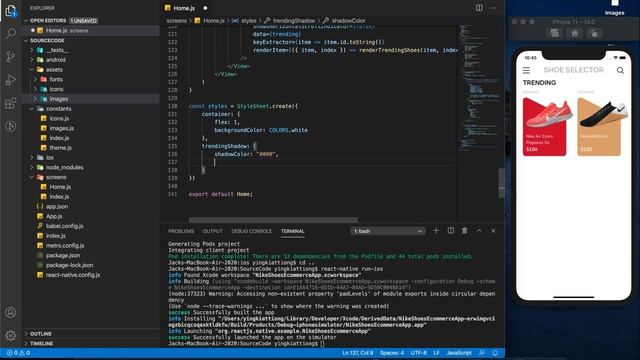Open the Search view in activity bar
Screen dimensions: 640x360
click(x=11, y=33)
